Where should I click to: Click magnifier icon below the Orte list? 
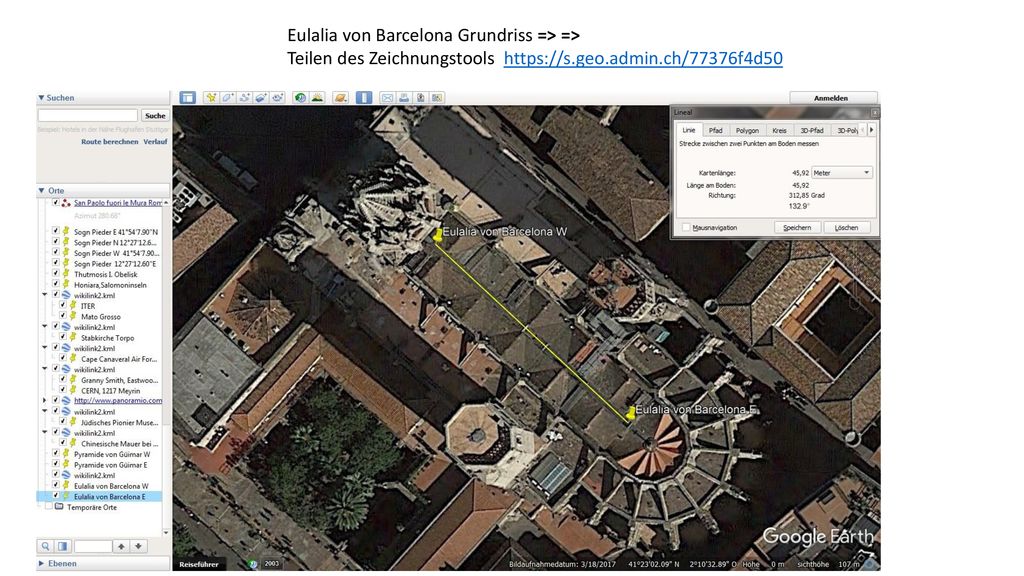(45, 546)
